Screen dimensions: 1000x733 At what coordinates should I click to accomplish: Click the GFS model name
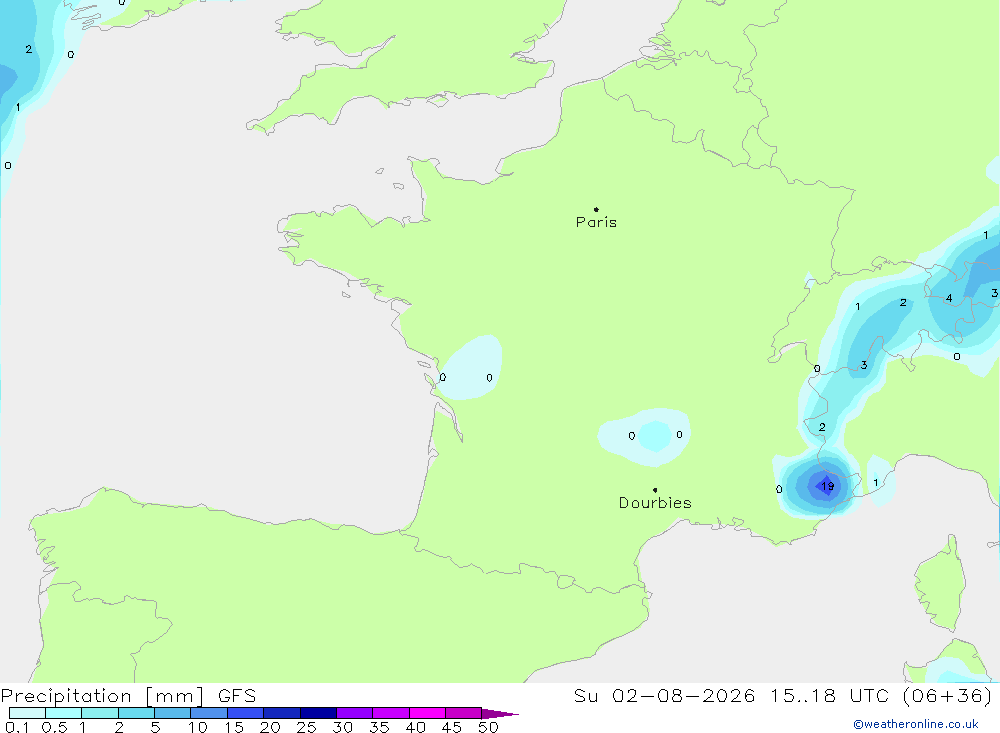[237, 696]
